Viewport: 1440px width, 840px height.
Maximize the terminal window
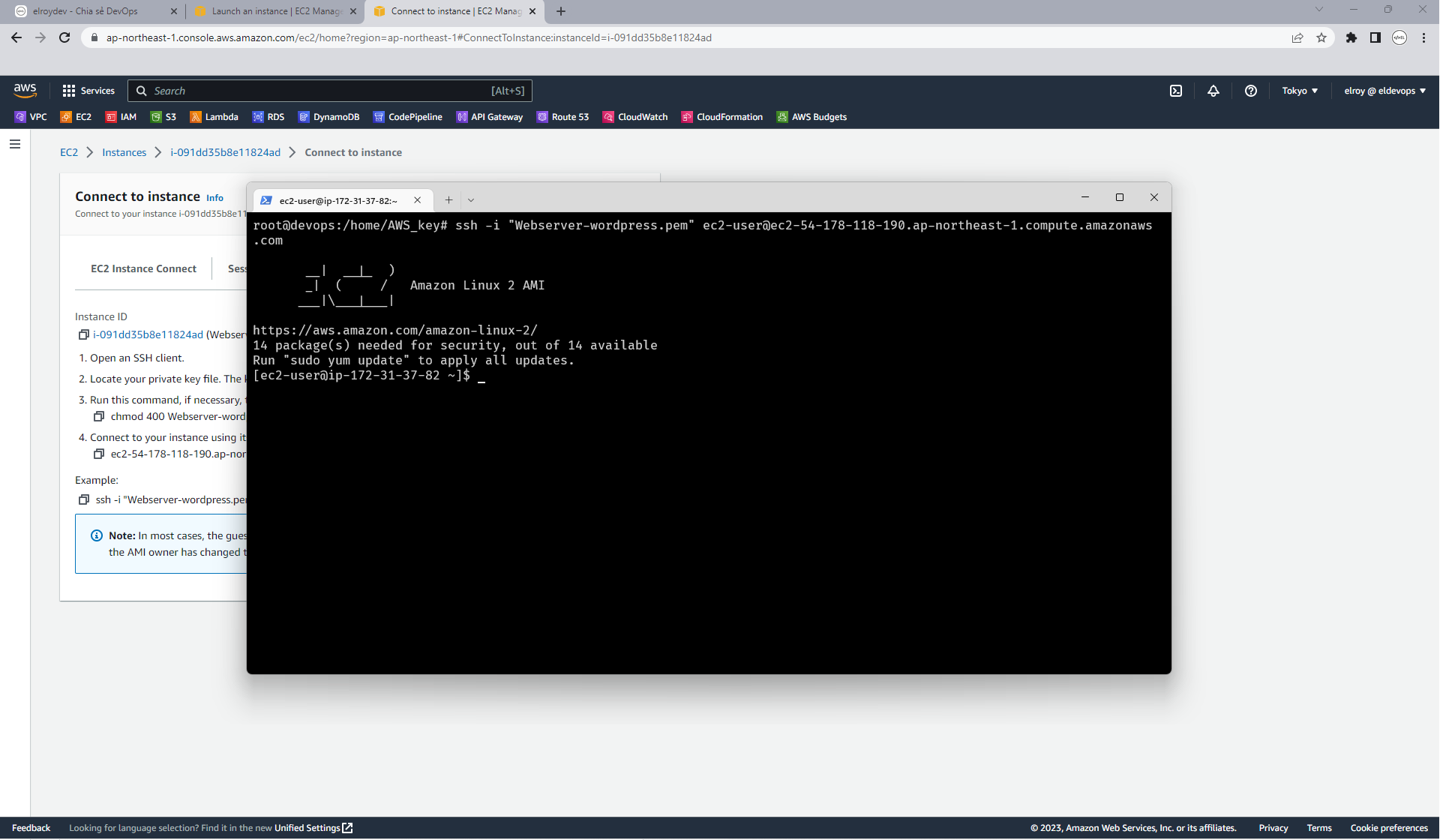[x=1120, y=197]
